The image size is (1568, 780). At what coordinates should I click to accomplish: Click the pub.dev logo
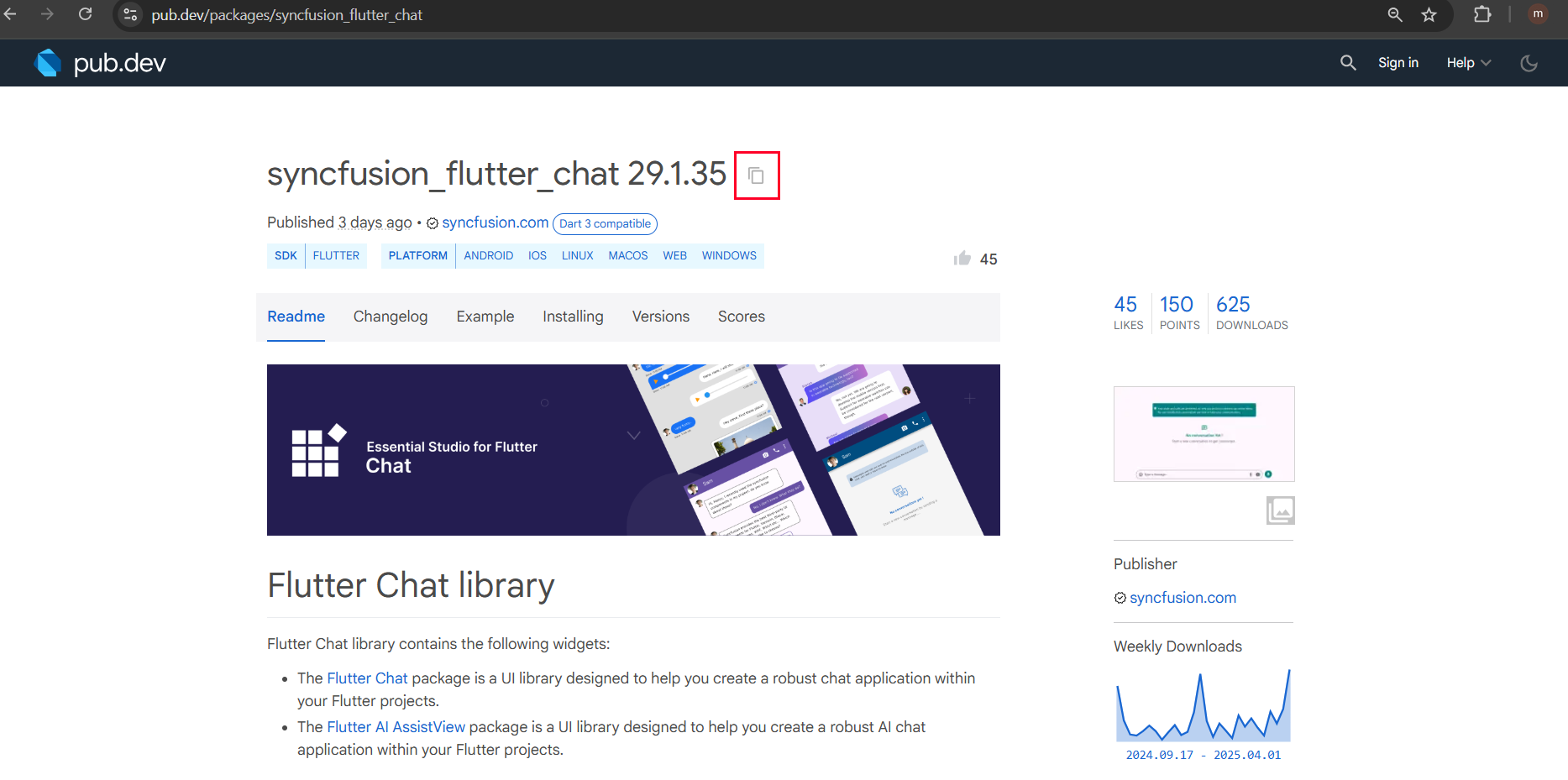[x=101, y=63]
